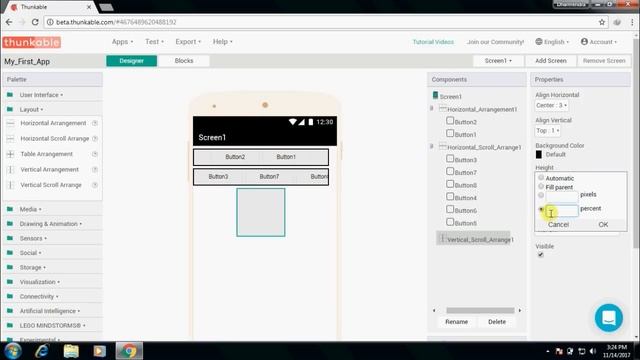Open Tutorial Videos link
The width and height of the screenshot is (640, 360).
(x=433, y=42)
